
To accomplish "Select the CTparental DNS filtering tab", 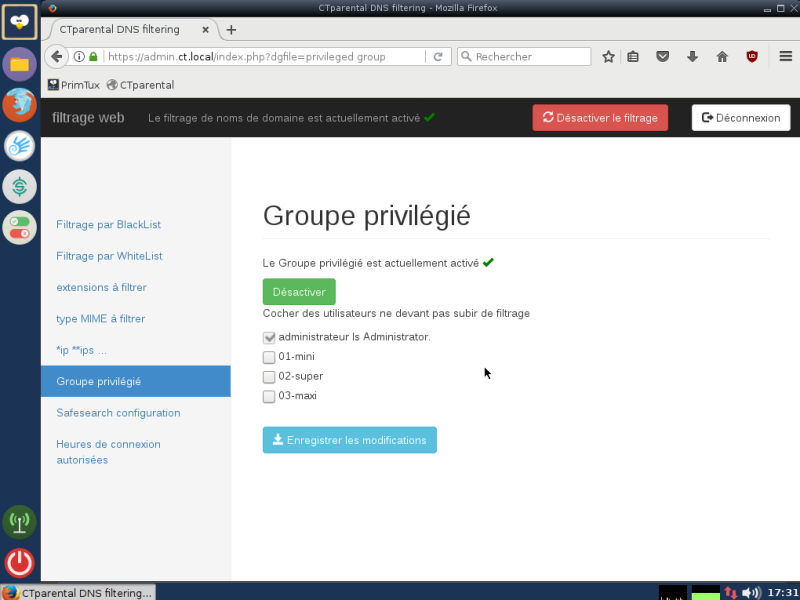I will (x=132, y=30).
